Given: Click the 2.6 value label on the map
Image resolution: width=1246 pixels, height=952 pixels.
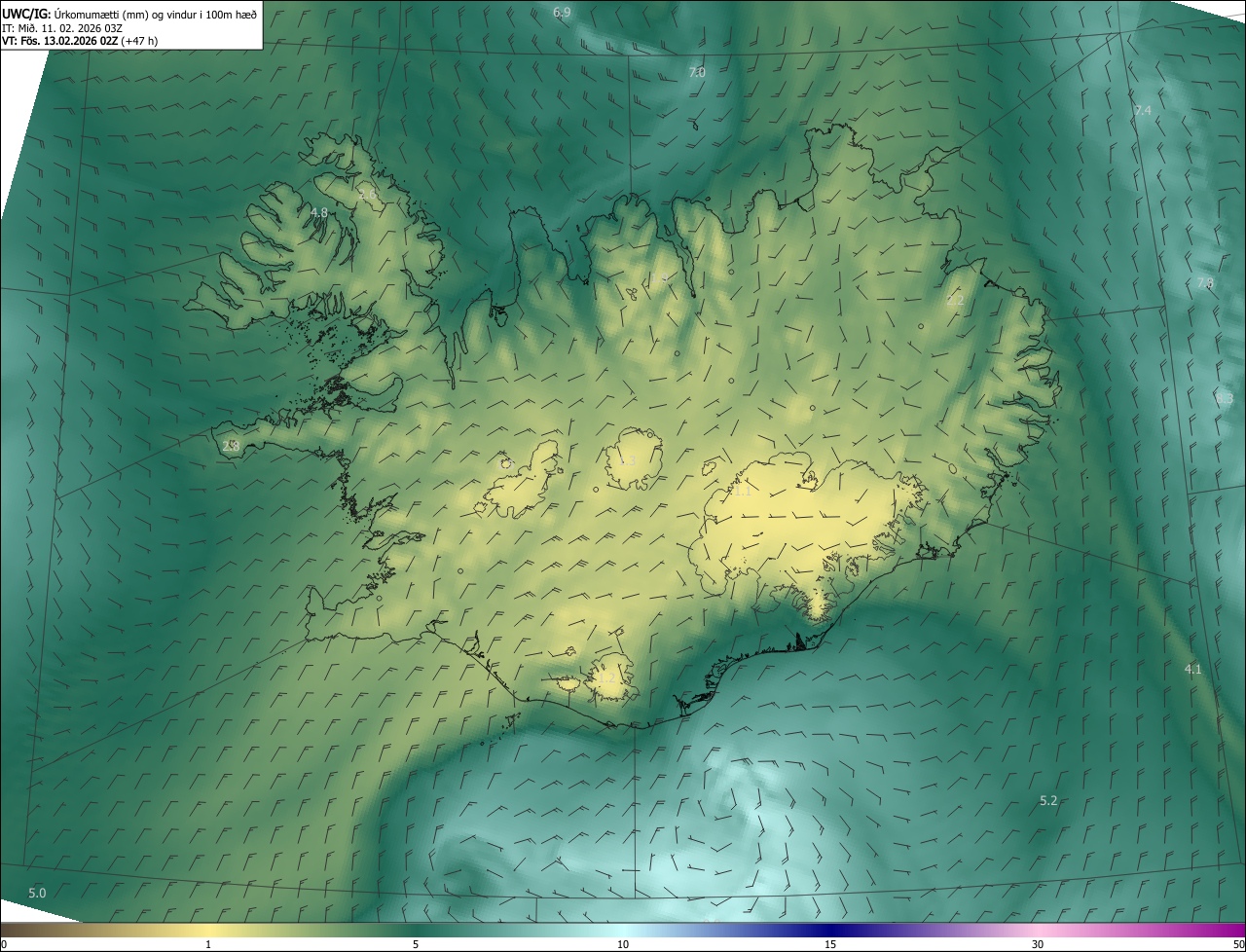Looking at the screenshot, I should [x=367, y=194].
